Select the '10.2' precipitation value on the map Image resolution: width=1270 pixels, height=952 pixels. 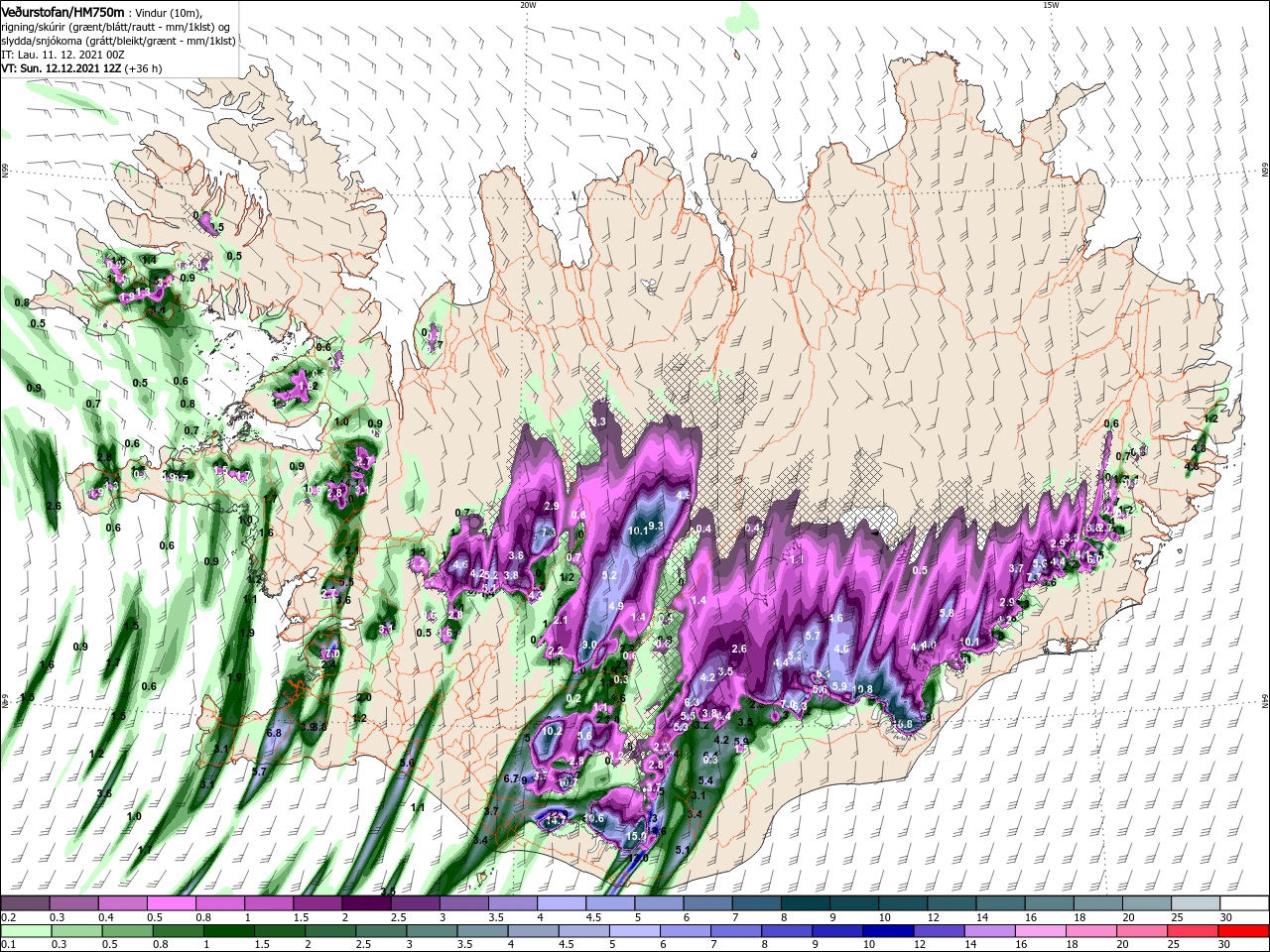(x=553, y=732)
